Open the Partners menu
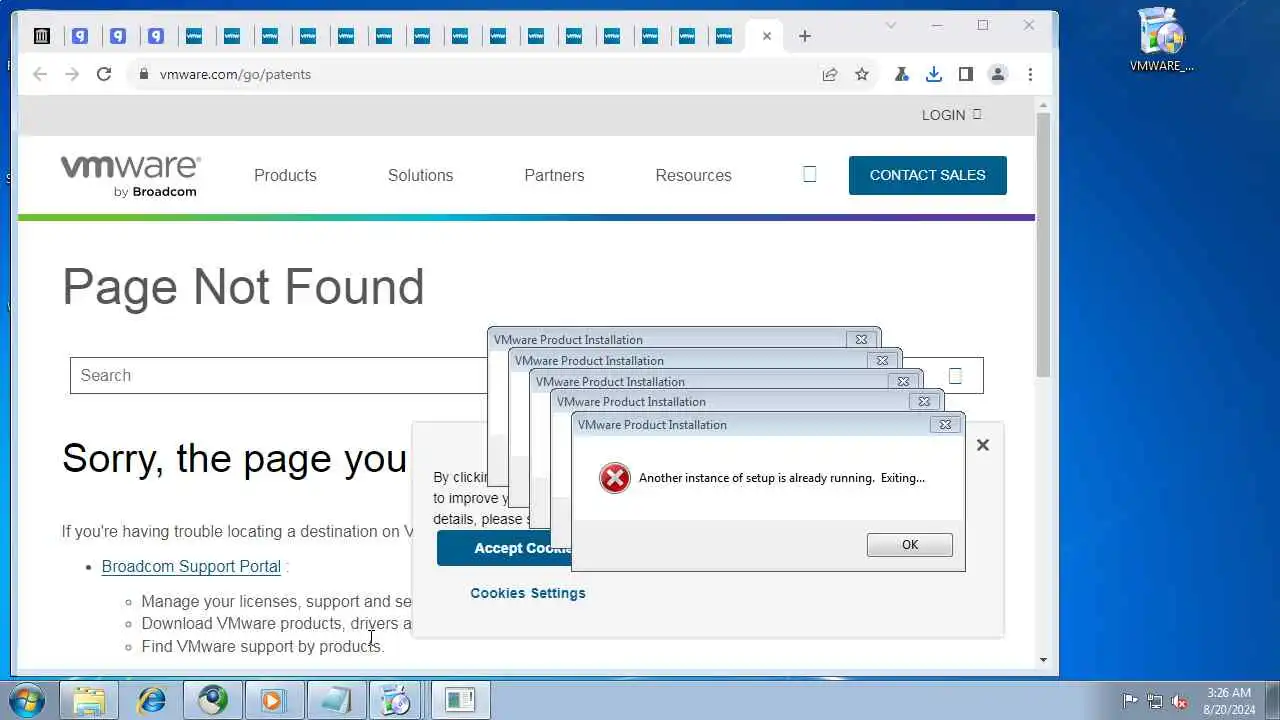 click(554, 175)
